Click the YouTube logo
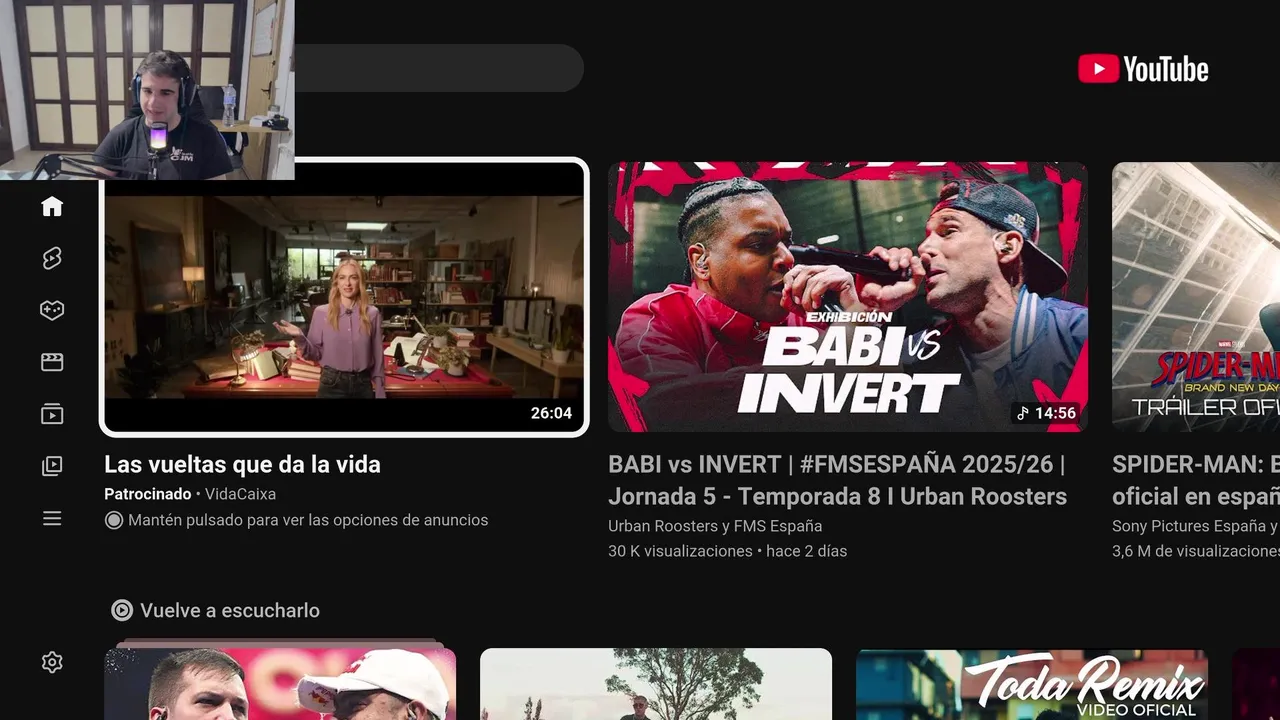 (x=1143, y=69)
